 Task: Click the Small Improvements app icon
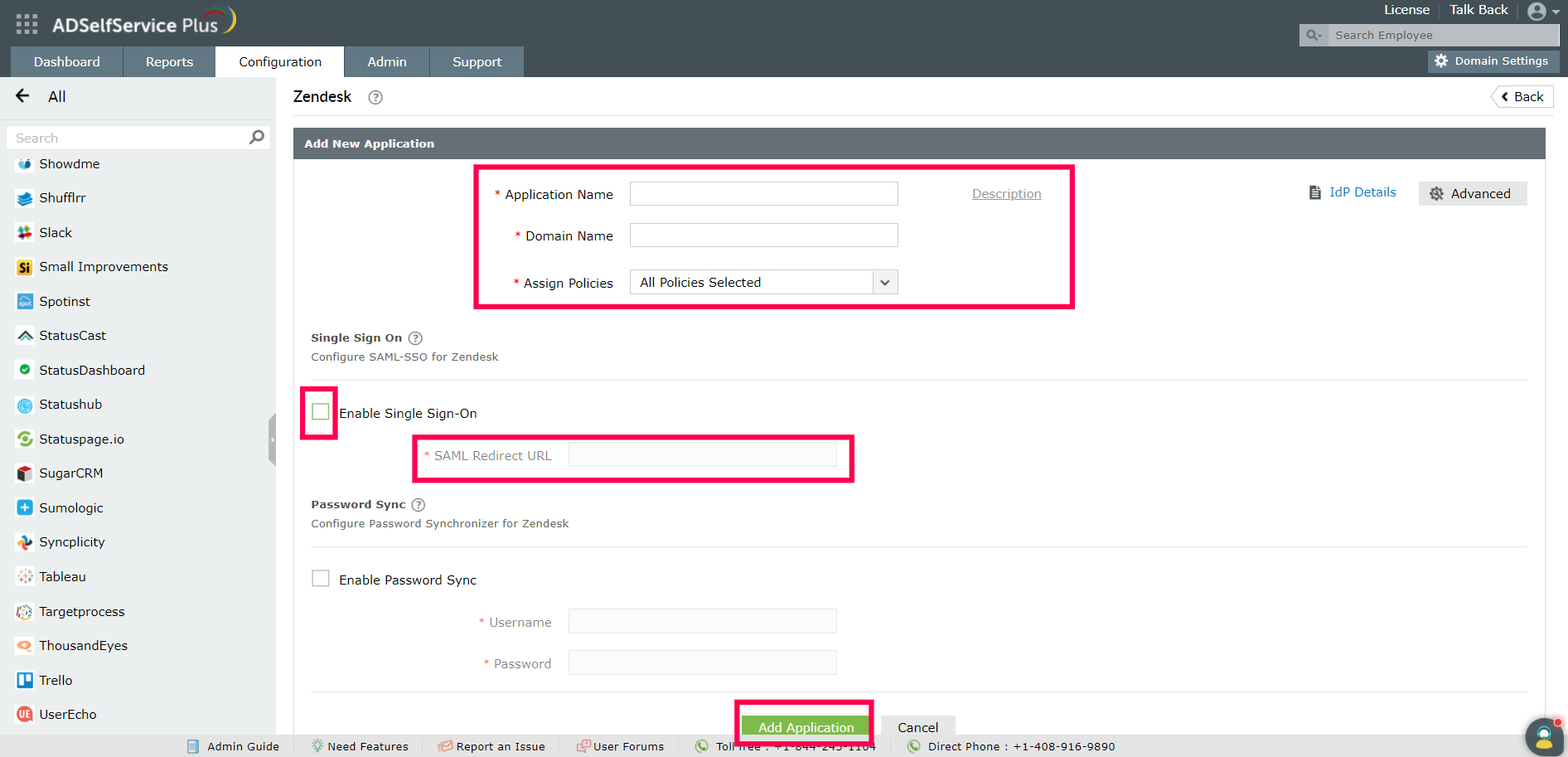tap(25, 267)
